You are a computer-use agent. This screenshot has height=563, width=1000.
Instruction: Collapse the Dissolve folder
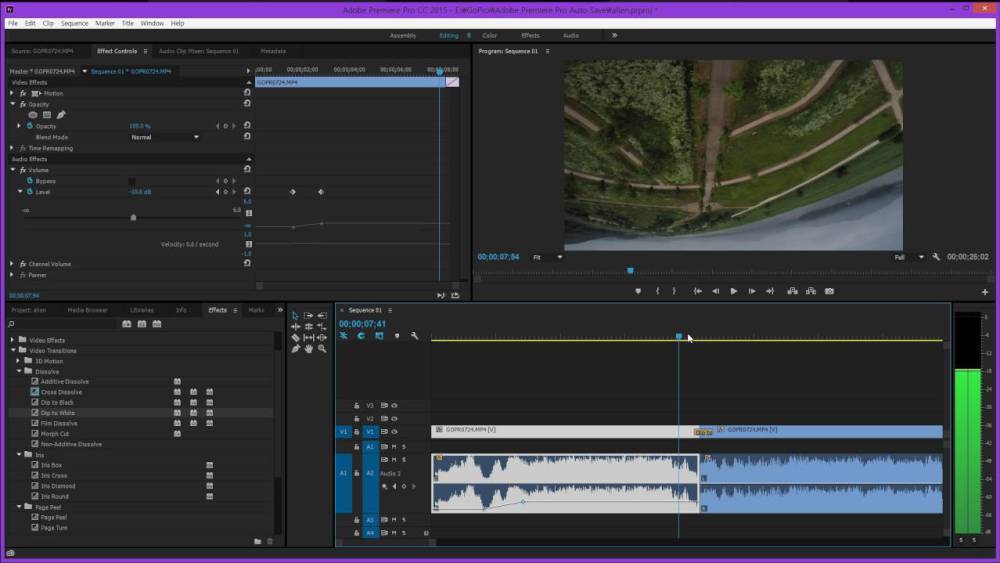(19, 371)
